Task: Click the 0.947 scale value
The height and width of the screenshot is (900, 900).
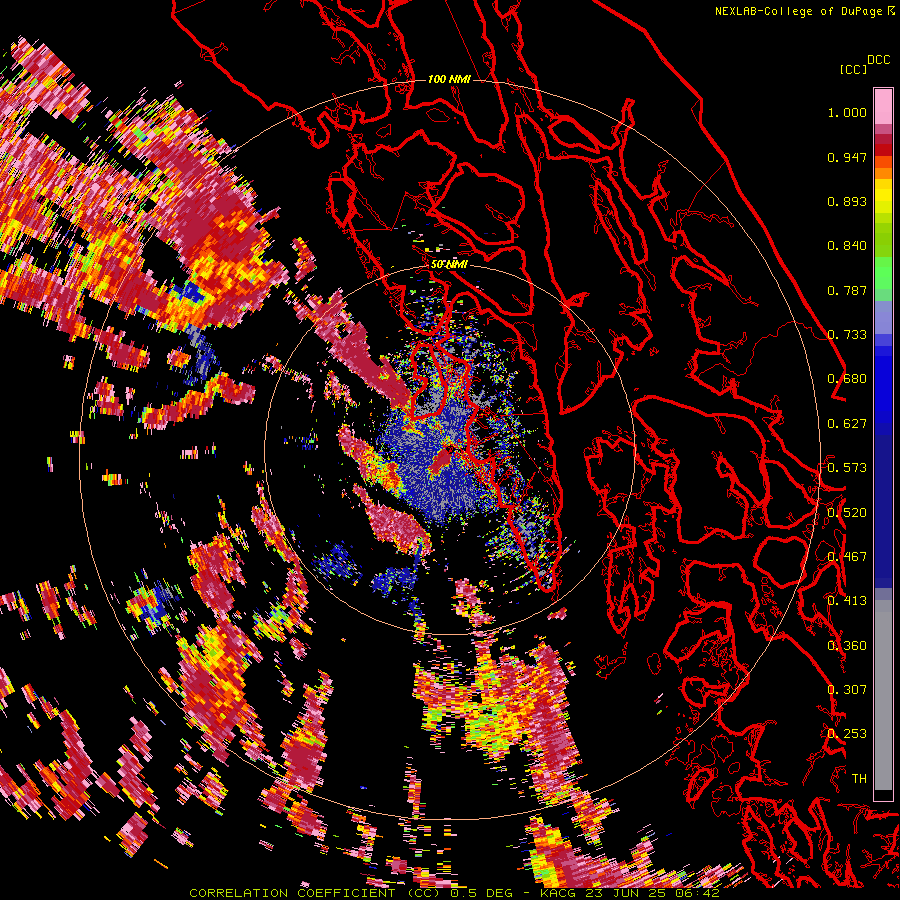Action: click(x=847, y=157)
